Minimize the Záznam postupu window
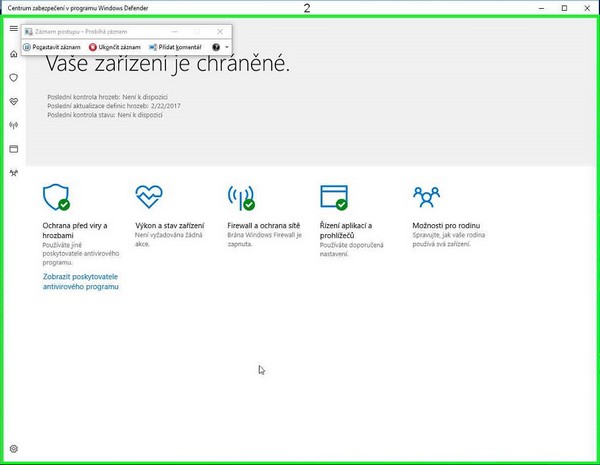Screen dimensions: 600x465 pos(174,31)
